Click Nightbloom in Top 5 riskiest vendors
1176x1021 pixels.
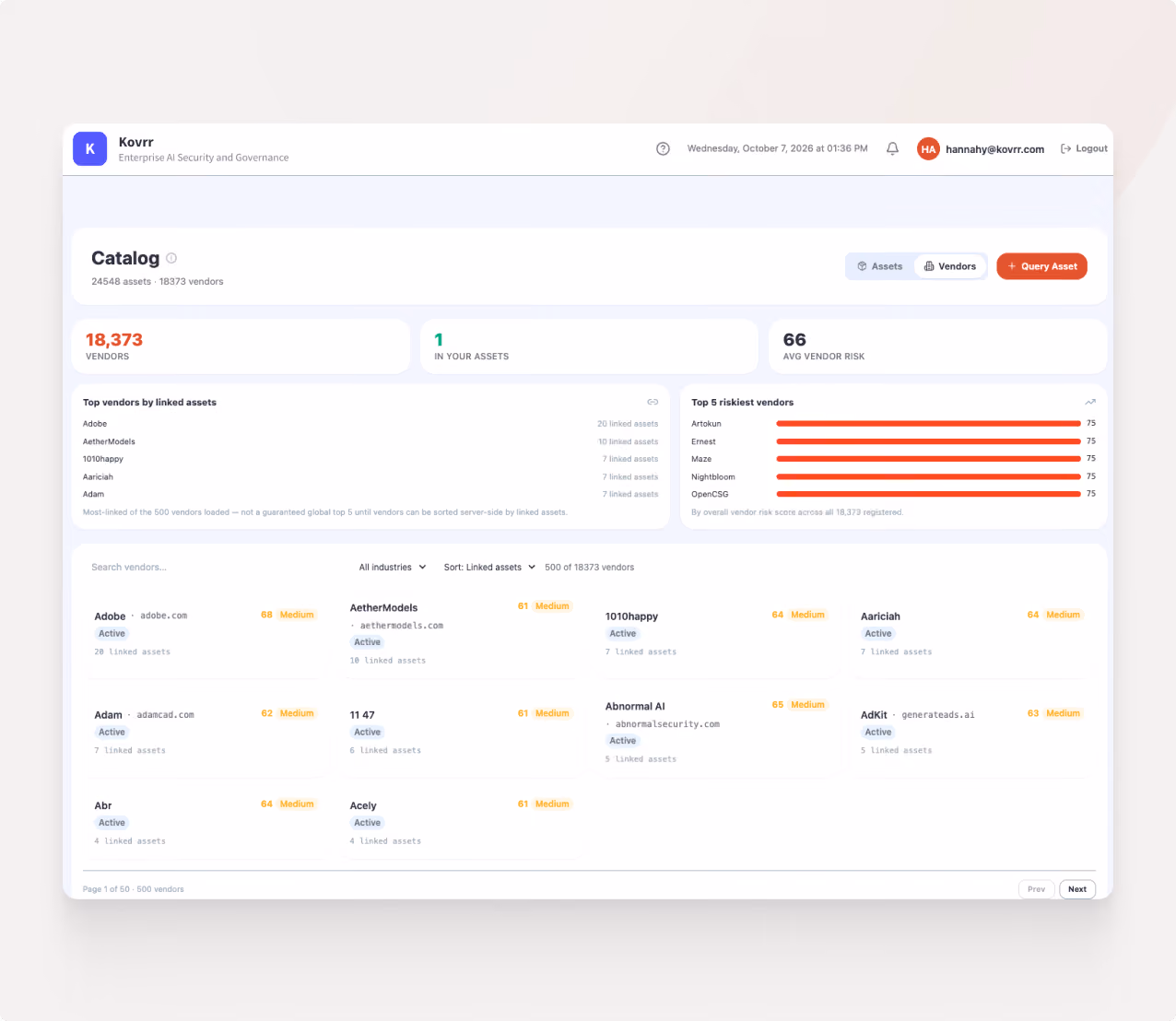coord(713,476)
